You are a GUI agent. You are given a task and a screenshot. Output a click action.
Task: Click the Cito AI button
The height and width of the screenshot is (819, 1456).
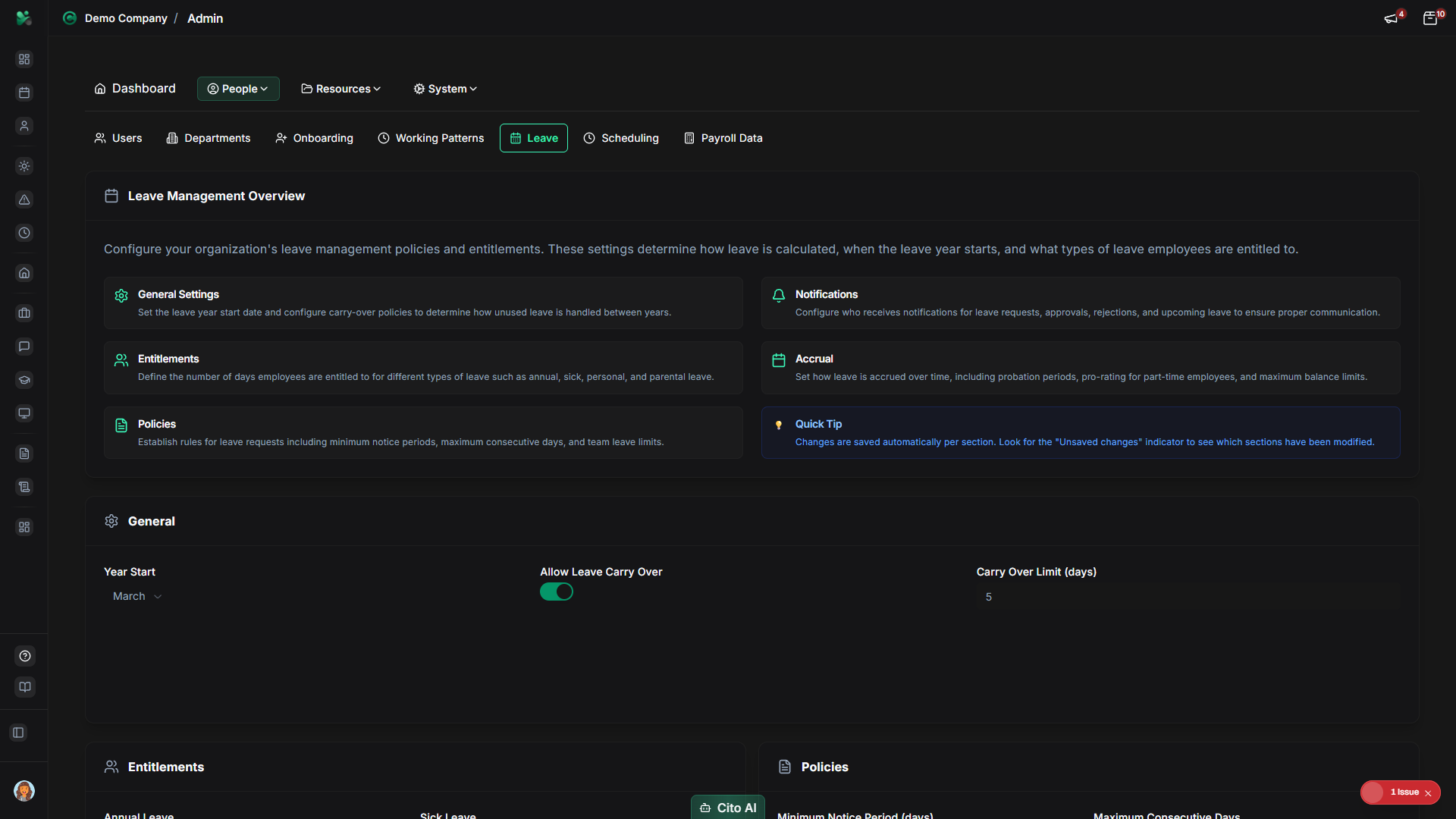(x=727, y=808)
